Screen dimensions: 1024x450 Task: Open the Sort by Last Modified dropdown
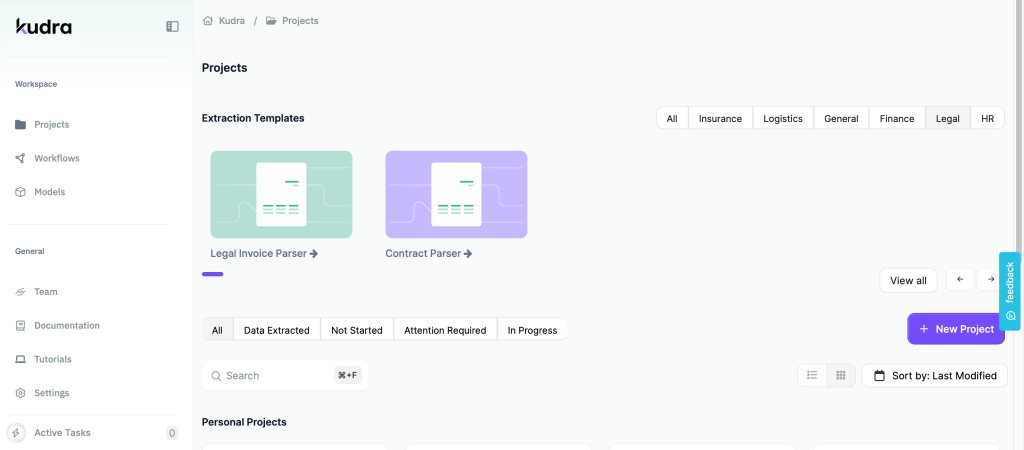click(x=934, y=375)
